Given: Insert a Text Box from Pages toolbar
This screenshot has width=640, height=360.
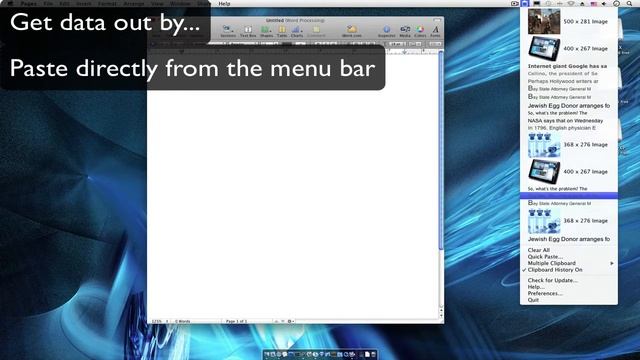Looking at the screenshot, I should pos(248,31).
